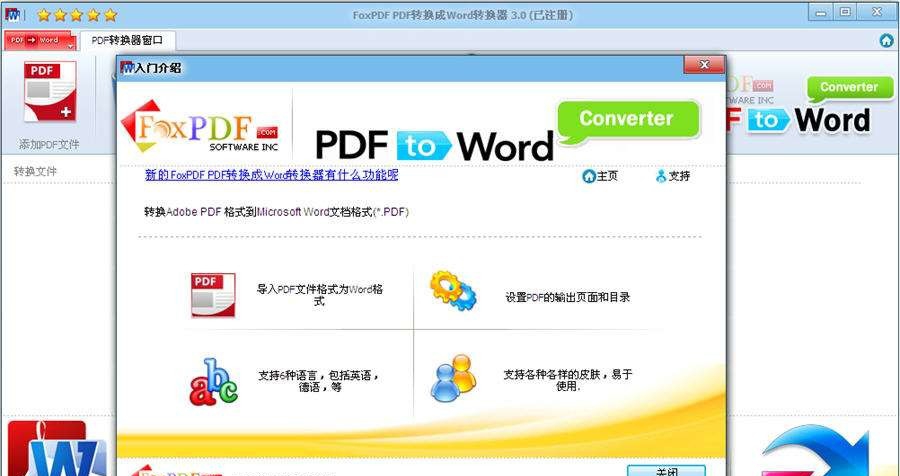900x476 pixels.
Task: Open the link about new FoxPDF converter features
Action: coord(271,175)
